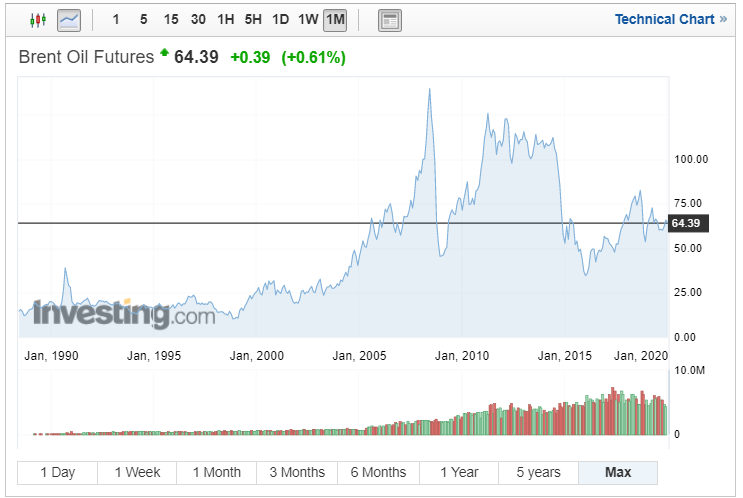Choose the 30 minute interval
743x498 pixels.
click(198, 19)
